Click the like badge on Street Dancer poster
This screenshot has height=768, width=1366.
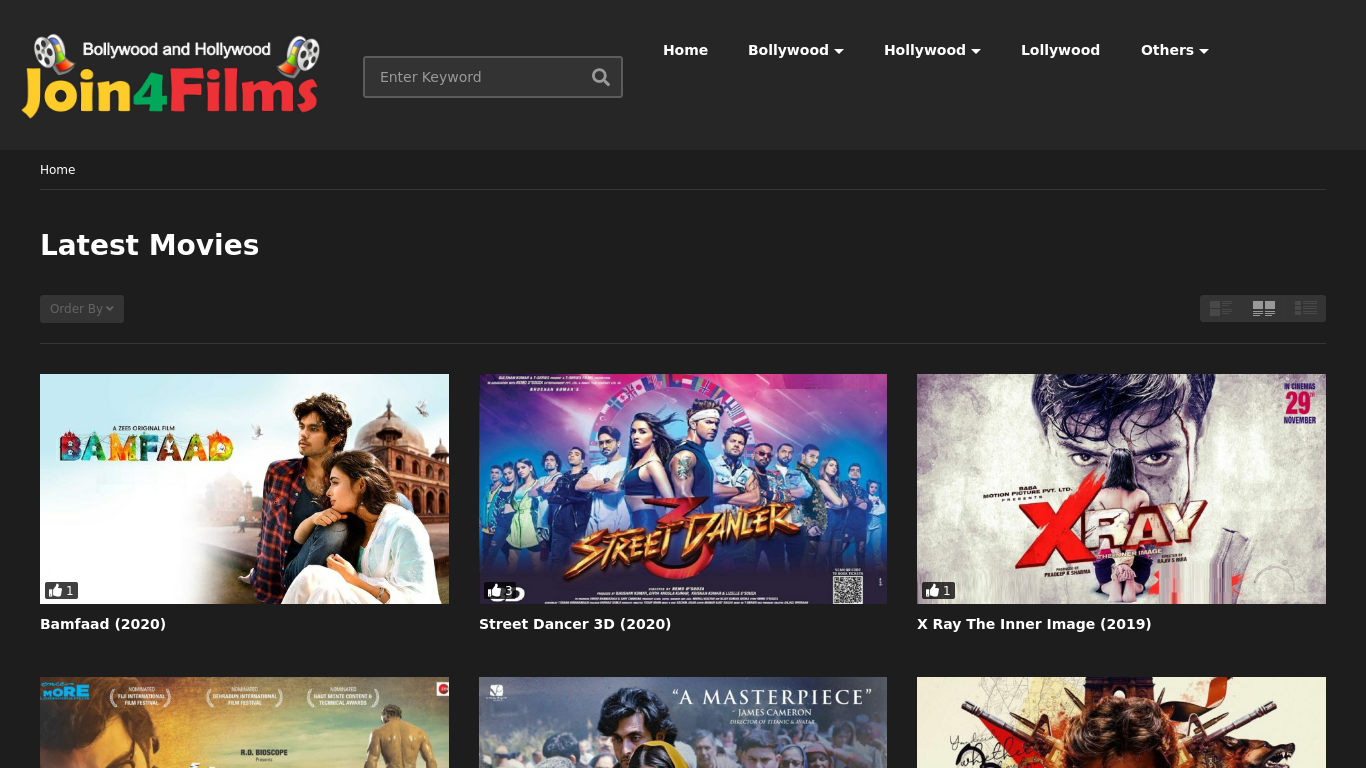(500, 591)
